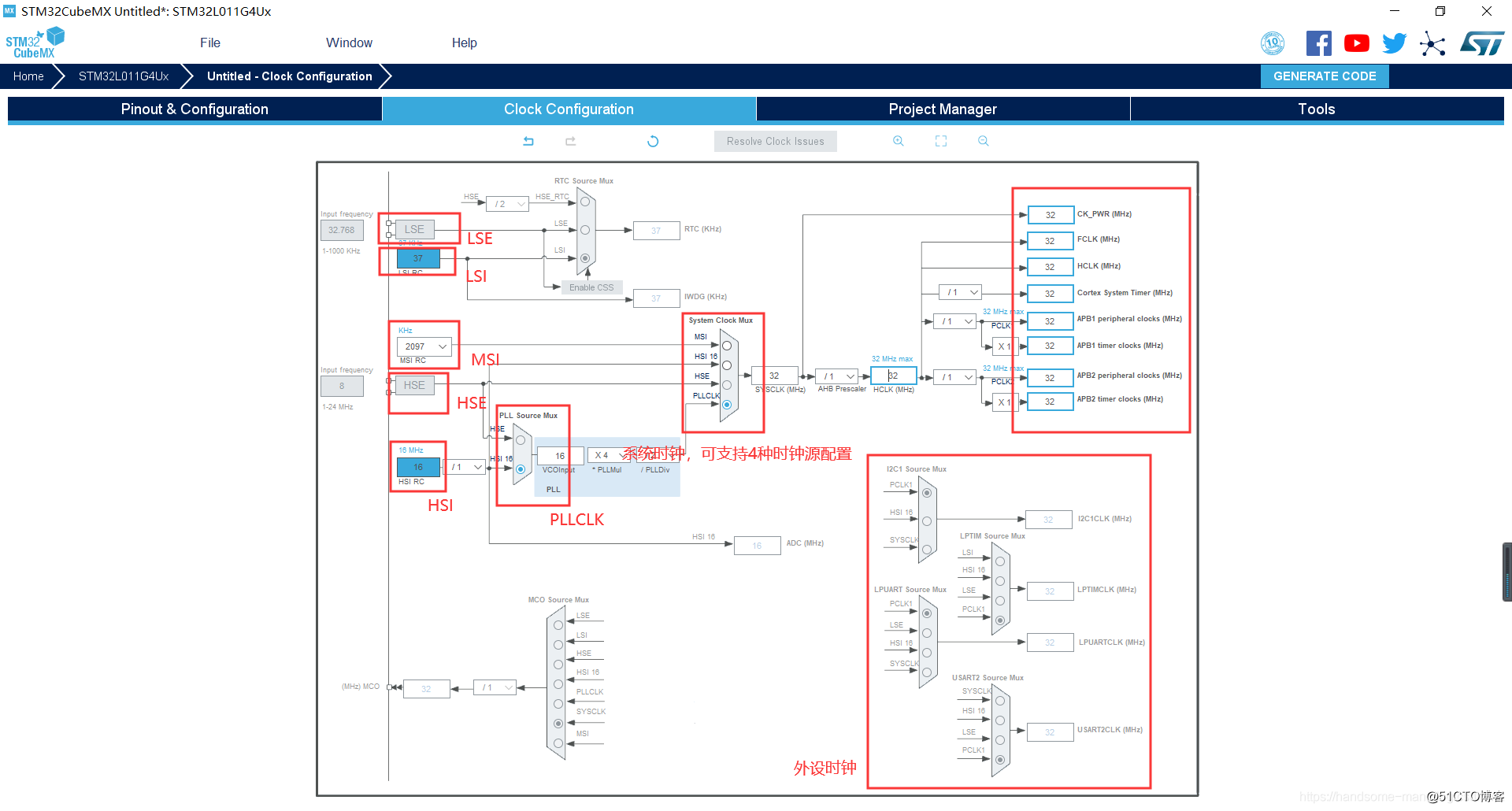Select SYSCLK in USART2 Source Mux
1512x811 pixels.
click(1000, 701)
